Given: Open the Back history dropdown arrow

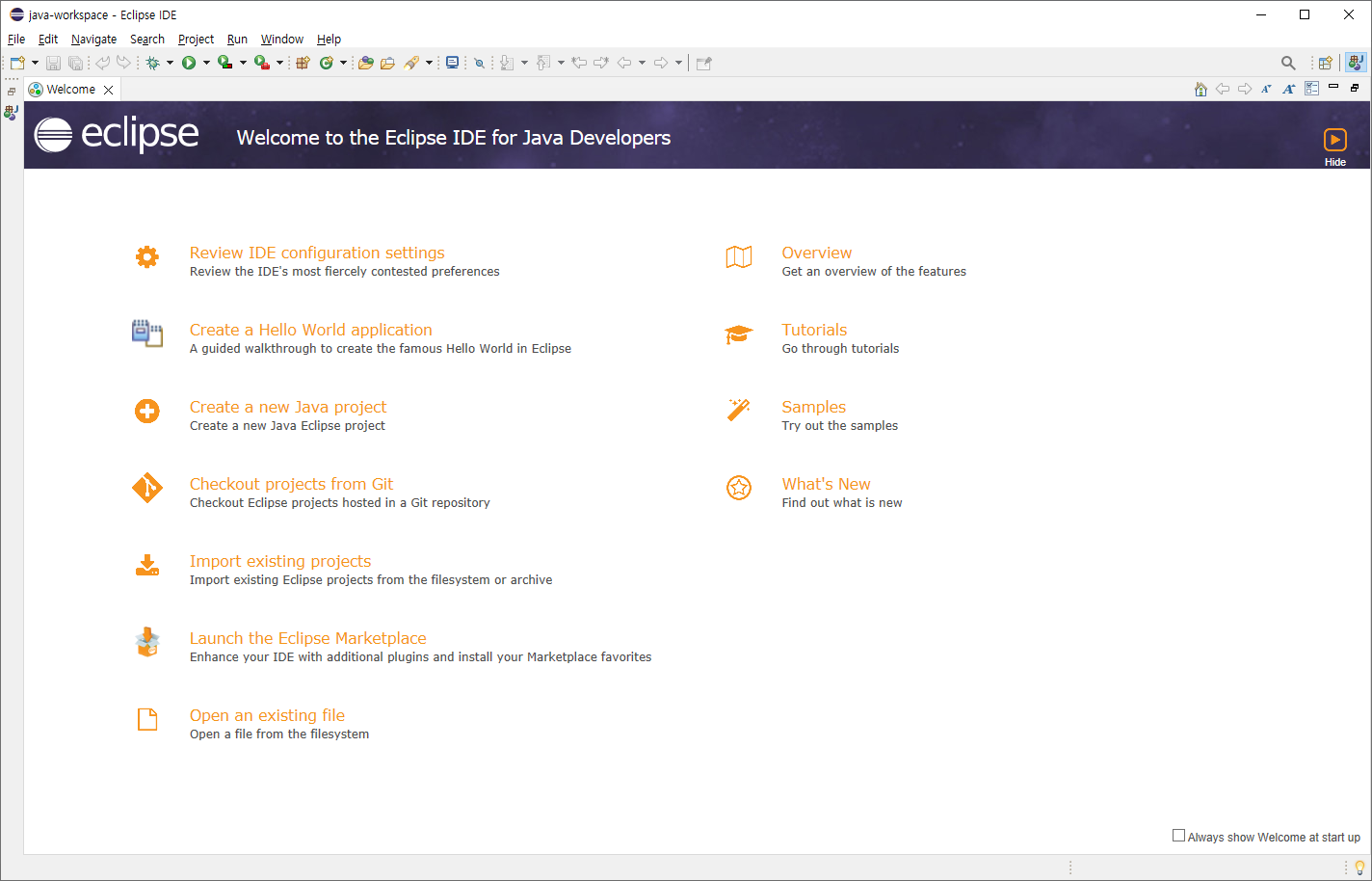Looking at the screenshot, I should pos(642,63).
